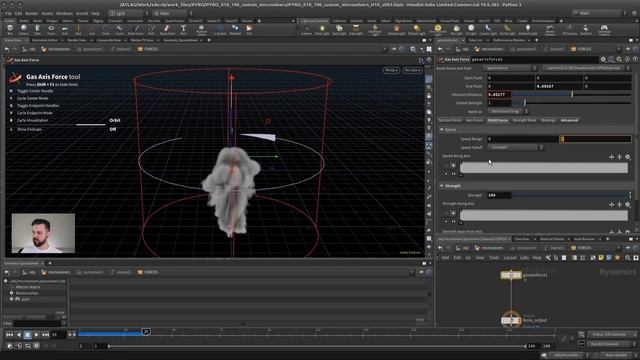
Task: Select the gasaxisforce1 node
Action: [511, 275]
